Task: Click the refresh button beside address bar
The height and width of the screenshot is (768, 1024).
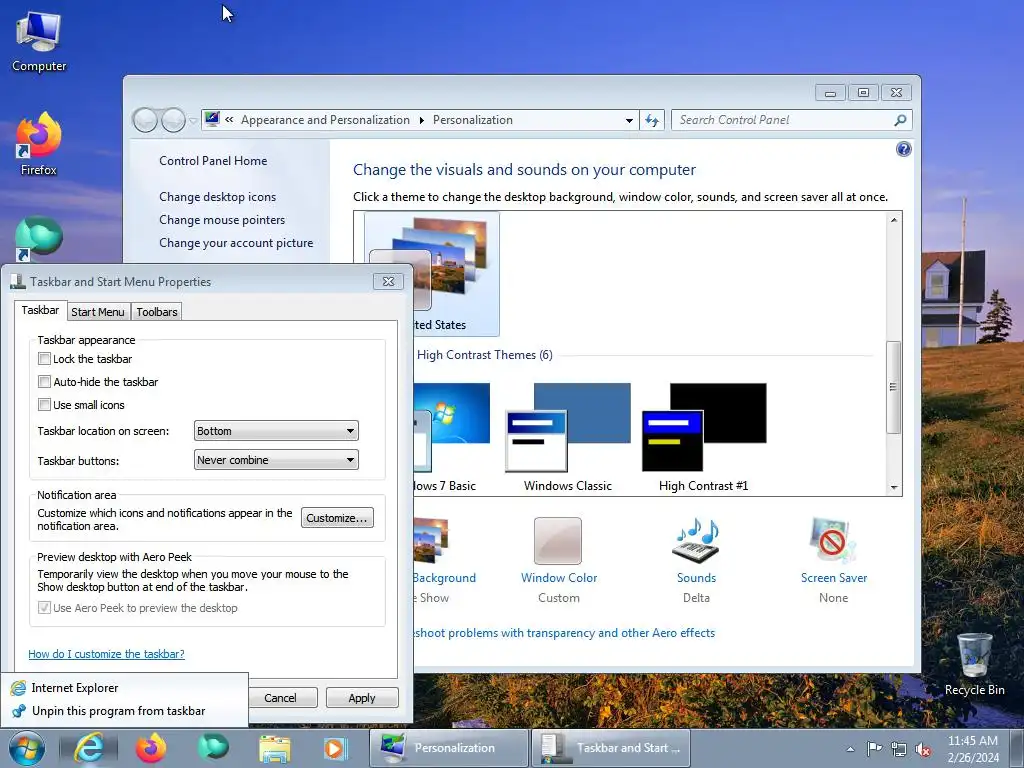Action: coord(652,120)
